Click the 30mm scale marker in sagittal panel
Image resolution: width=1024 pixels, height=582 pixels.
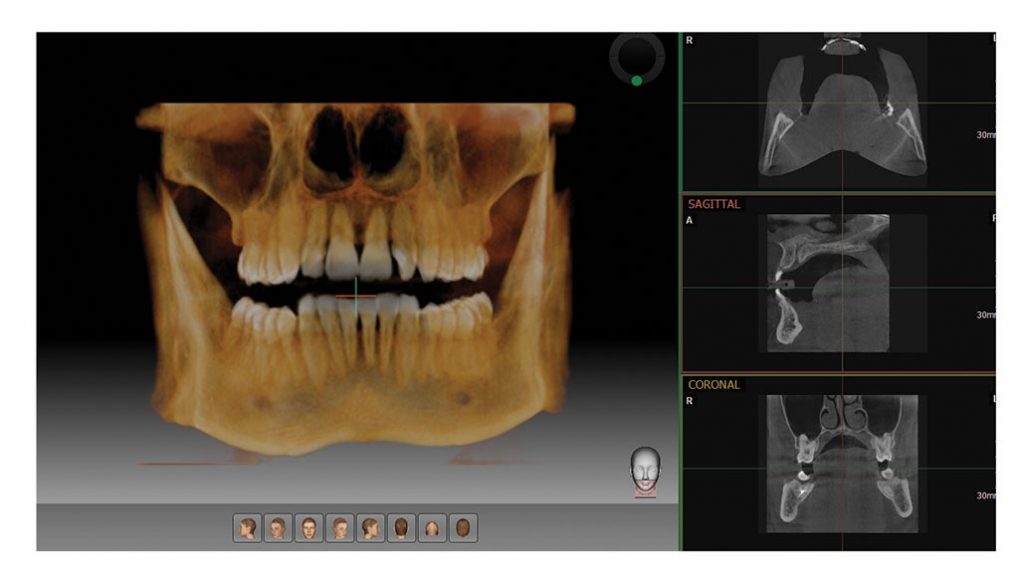985,314
